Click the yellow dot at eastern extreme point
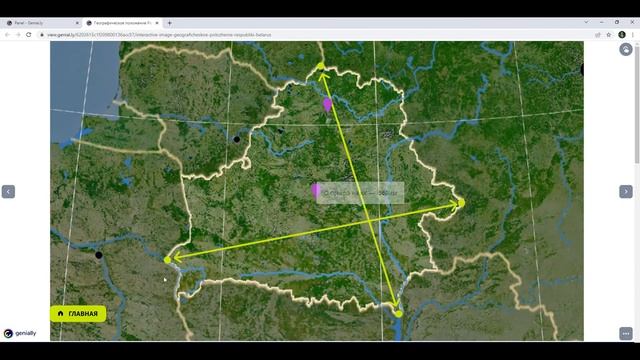Screen dimensions: 640x360 (461, 203)
